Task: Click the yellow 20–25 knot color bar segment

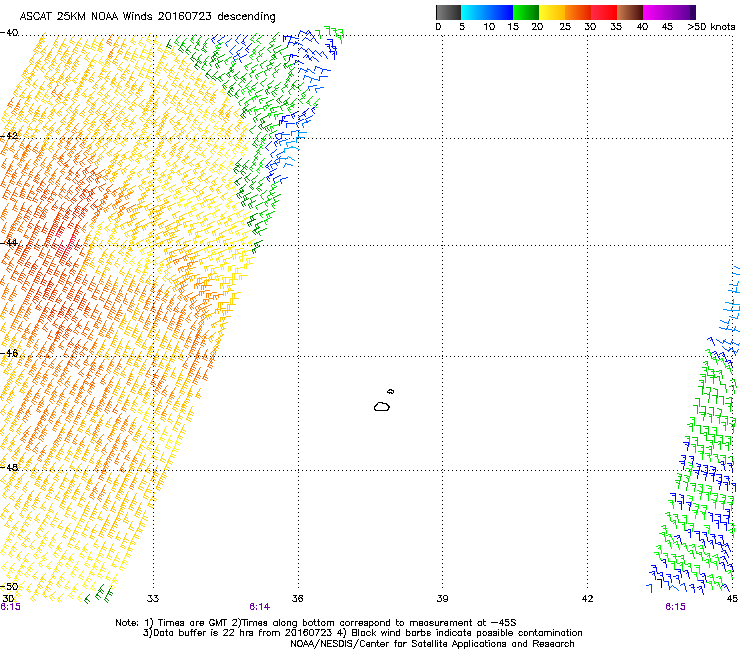Action: 552,12
